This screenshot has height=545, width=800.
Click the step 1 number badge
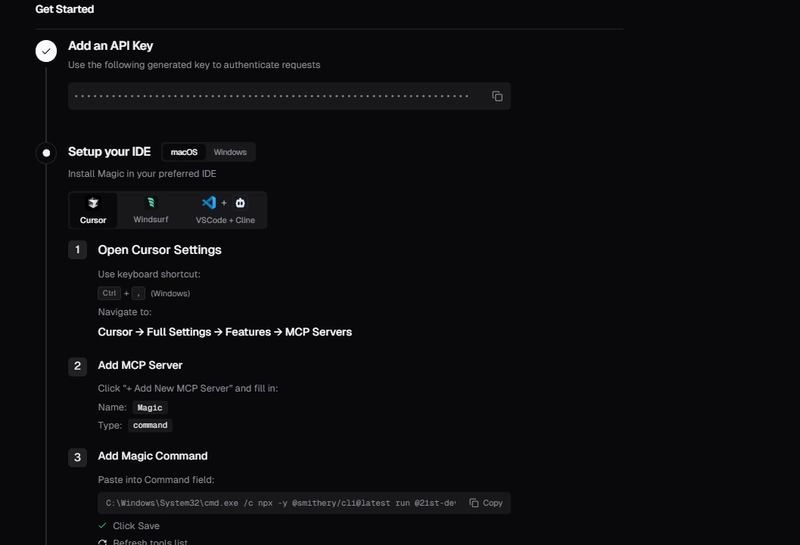(x=77, y=250)
